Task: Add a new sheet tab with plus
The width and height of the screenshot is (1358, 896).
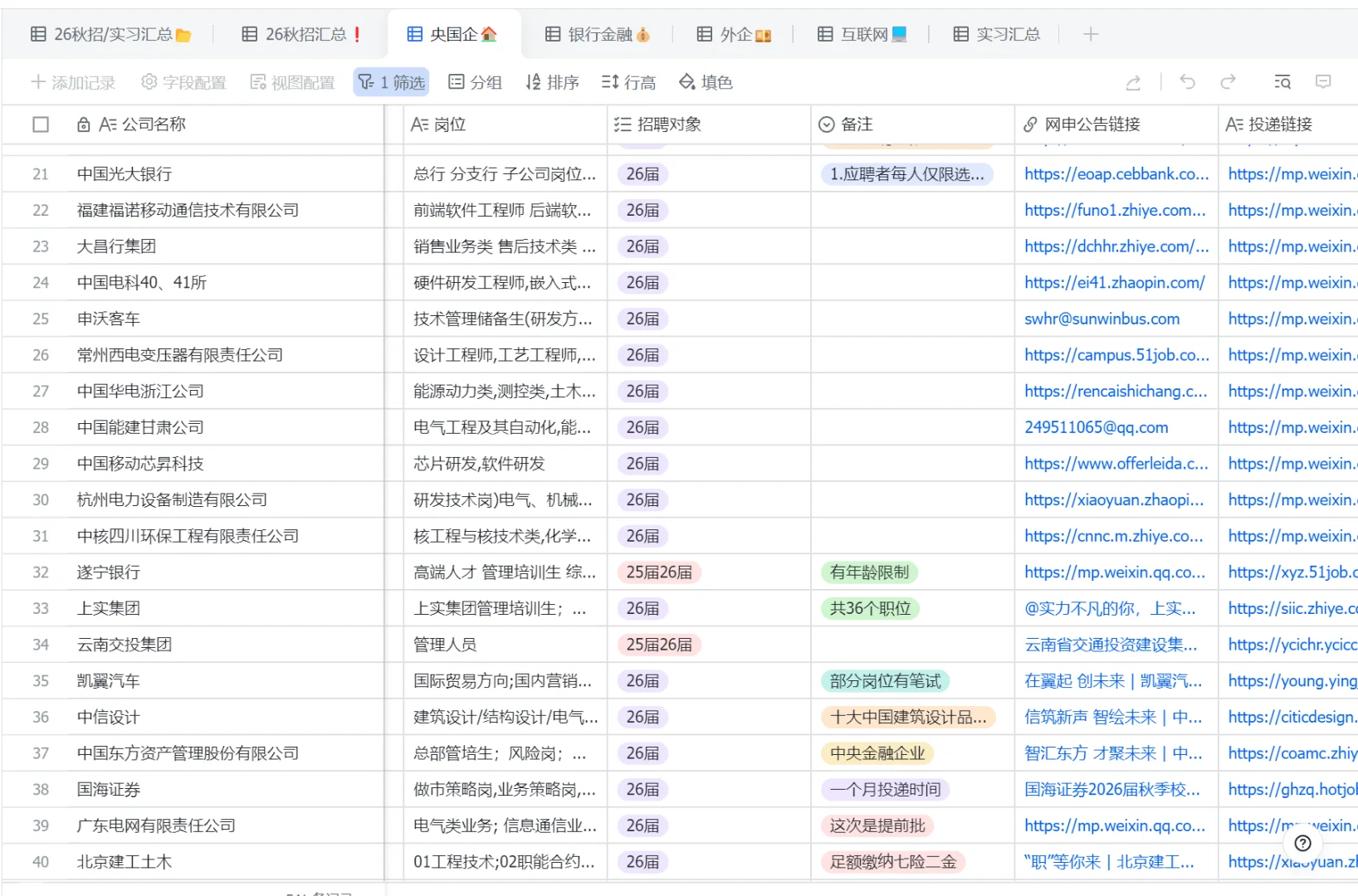Action: [1091, 34]
